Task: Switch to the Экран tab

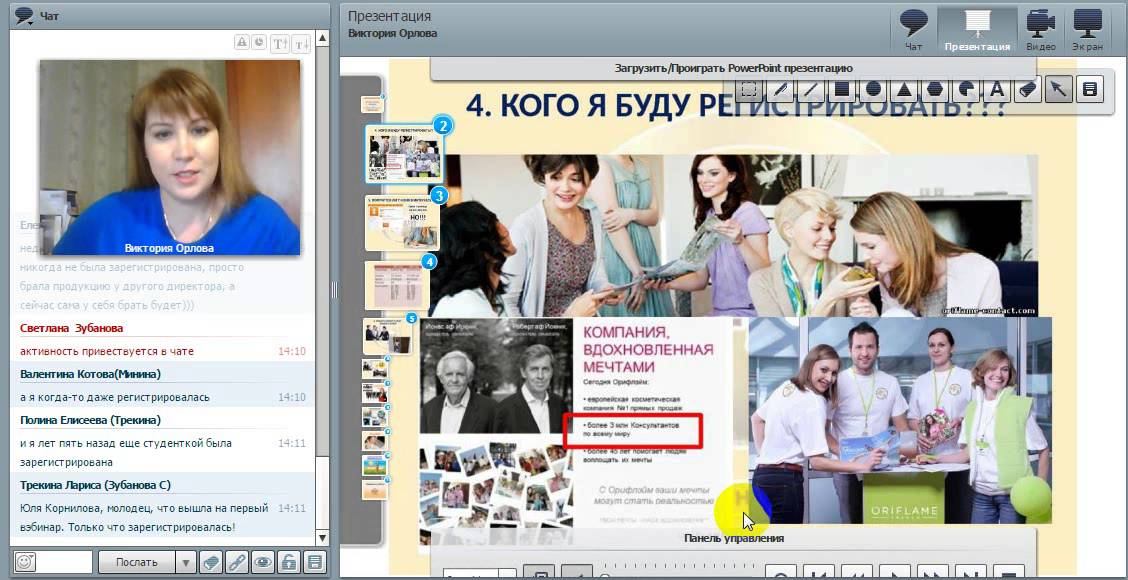Action: pyautogui.click(x=1087, y=30)
